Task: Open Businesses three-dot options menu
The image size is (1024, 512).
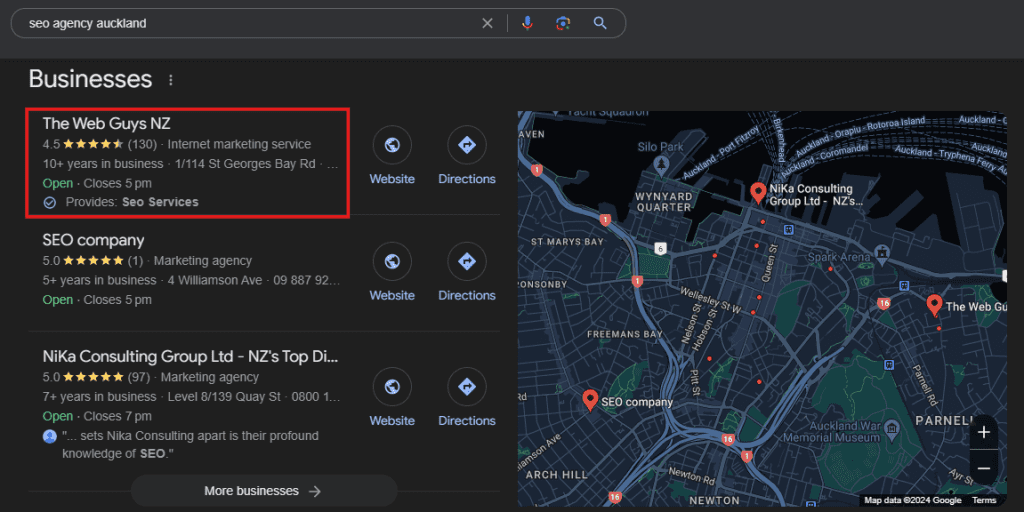Action: [171, 80]
